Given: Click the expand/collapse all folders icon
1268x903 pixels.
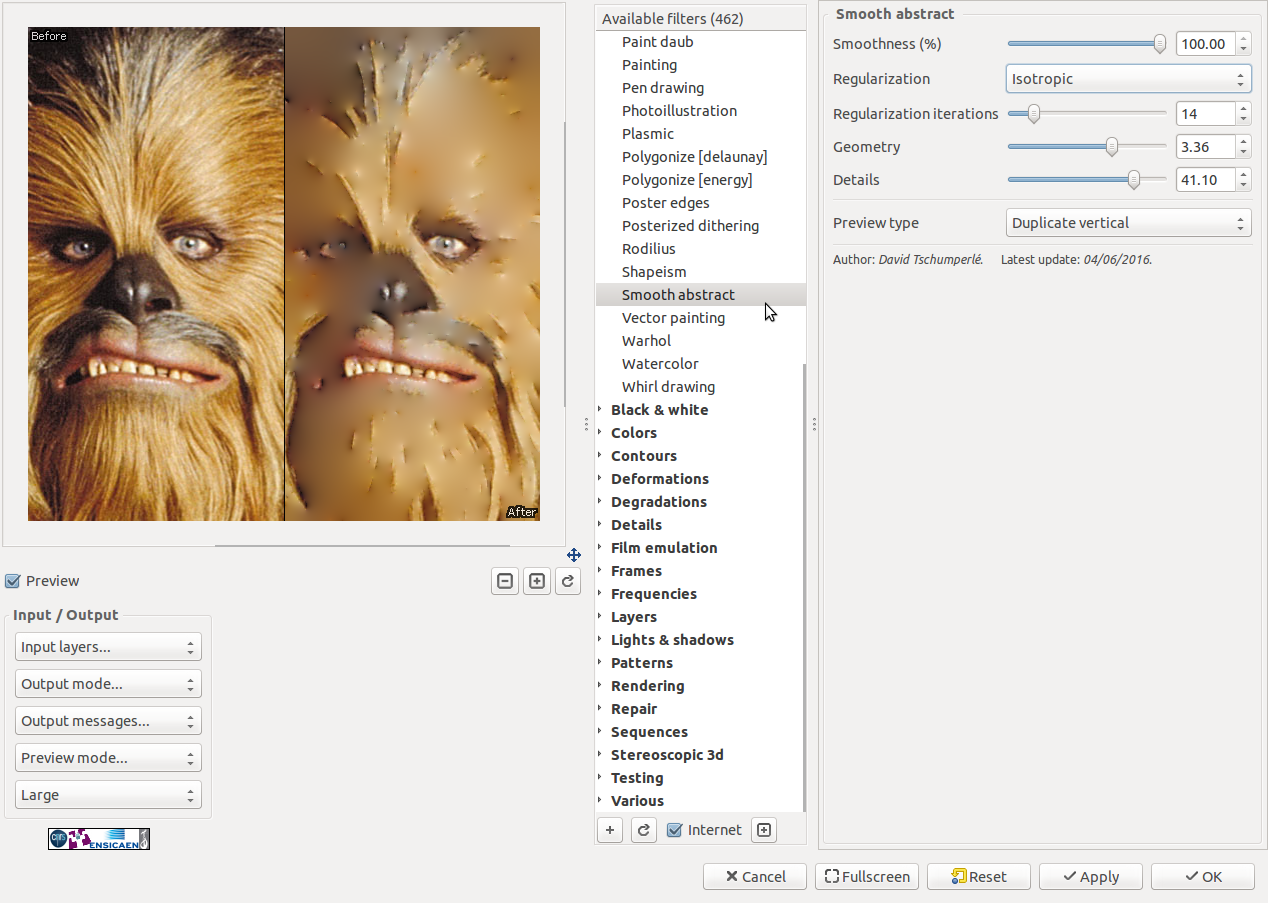Looking at the screenshot, I should [764, 830].
